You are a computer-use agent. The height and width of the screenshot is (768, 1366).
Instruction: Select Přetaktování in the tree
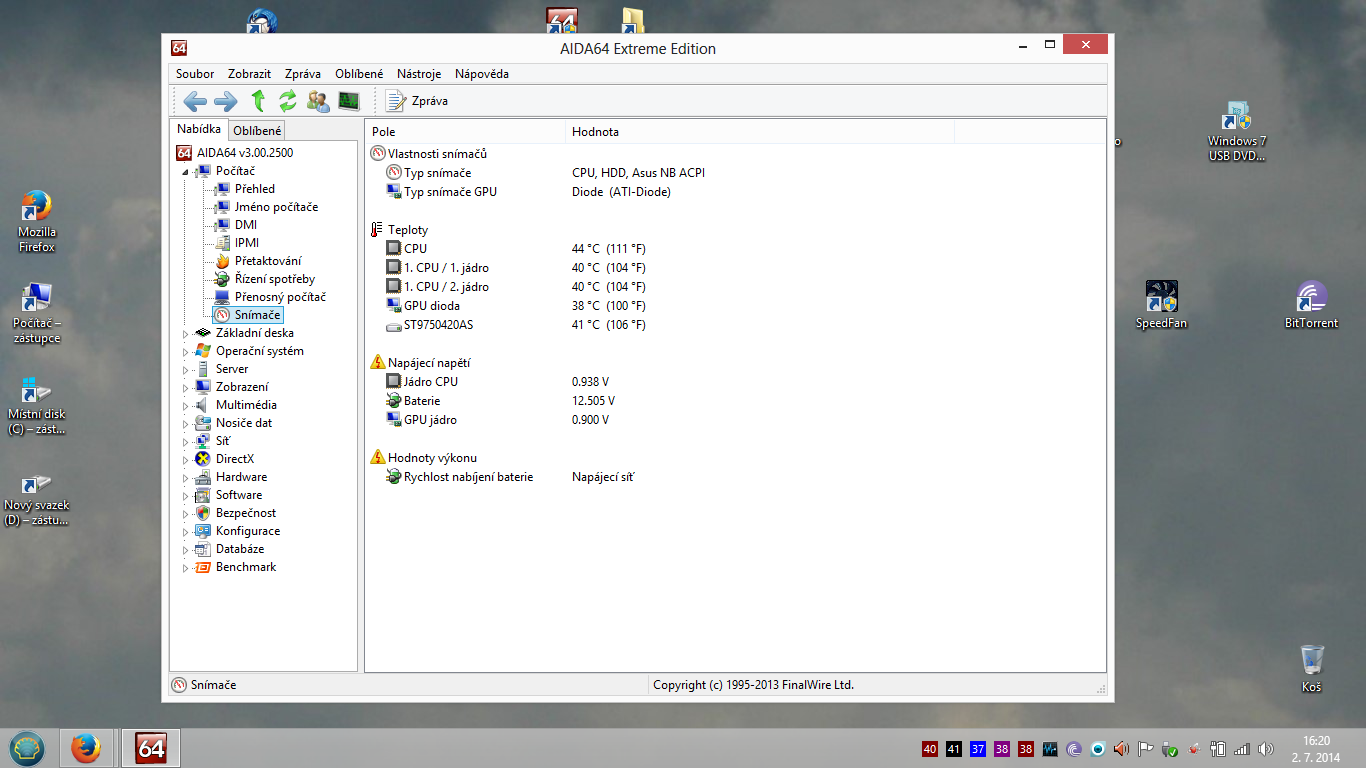point(267,261)
